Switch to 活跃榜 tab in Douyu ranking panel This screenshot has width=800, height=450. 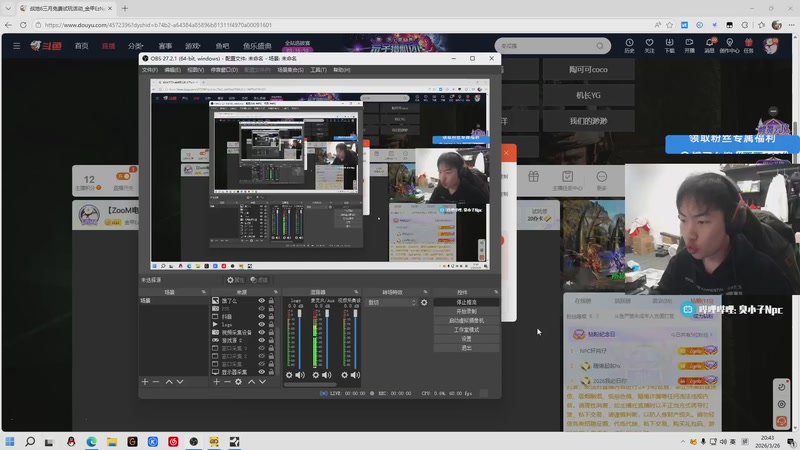click(x=622, y=301)
